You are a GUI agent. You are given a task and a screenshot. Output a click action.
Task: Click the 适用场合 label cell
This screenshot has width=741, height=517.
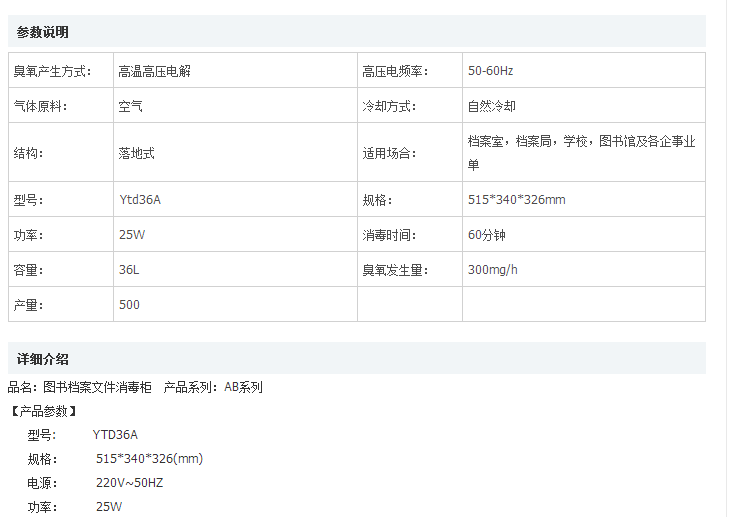tap(387, 153)
